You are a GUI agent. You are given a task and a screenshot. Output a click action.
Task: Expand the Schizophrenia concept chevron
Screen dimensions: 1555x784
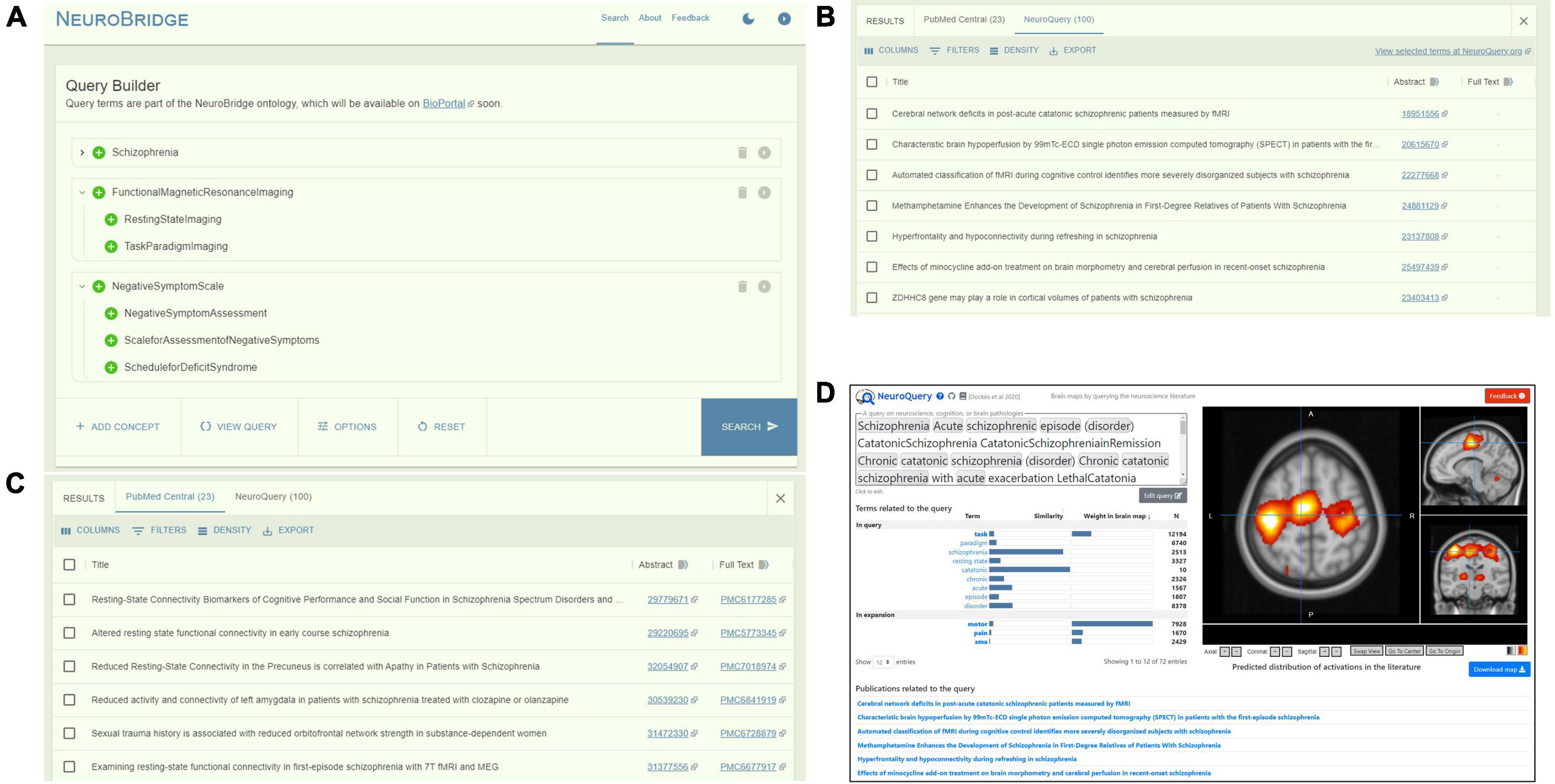pyautogui.click(x=82, y=153)
